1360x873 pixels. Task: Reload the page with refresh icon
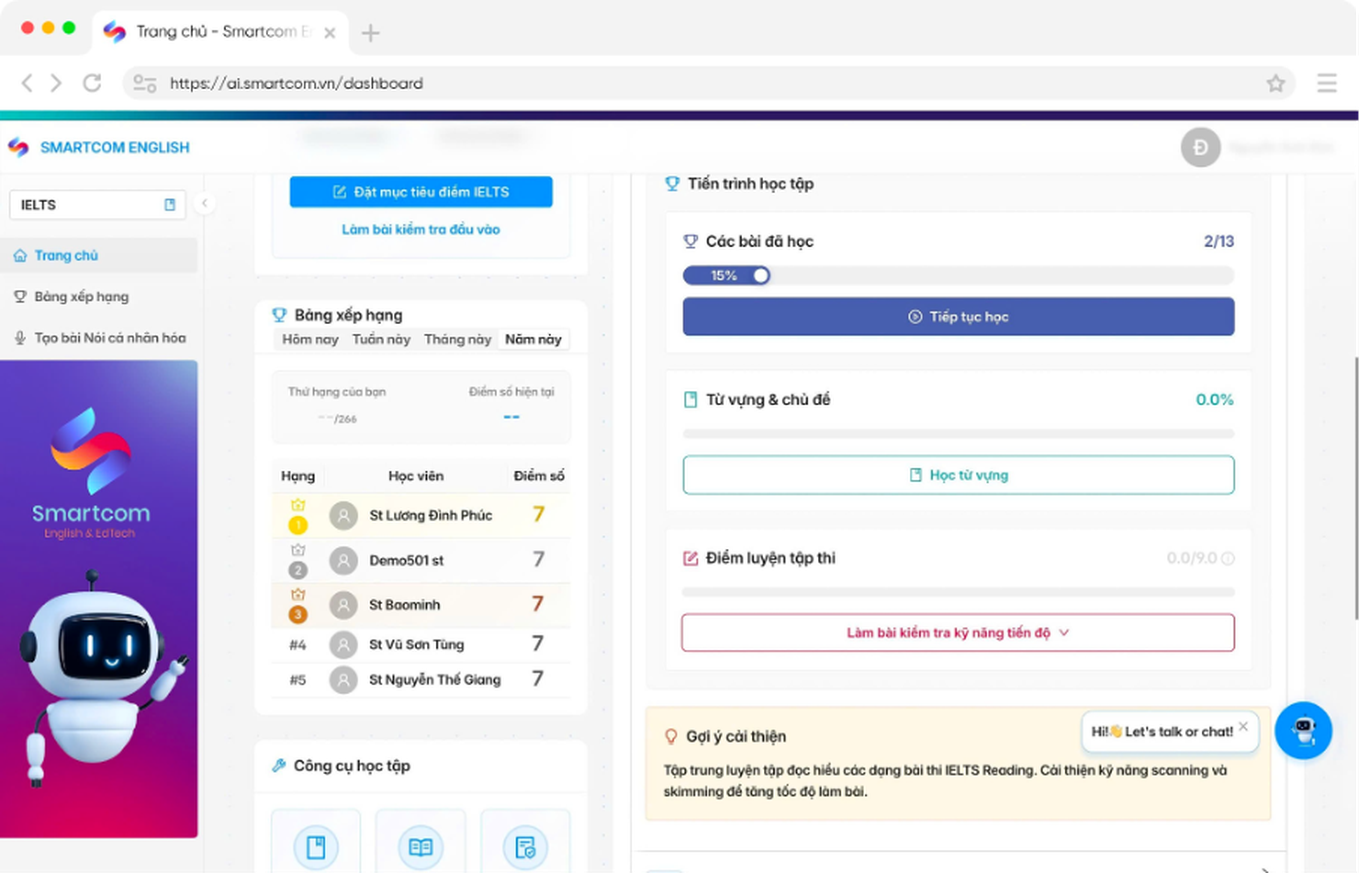click(92, 84)
